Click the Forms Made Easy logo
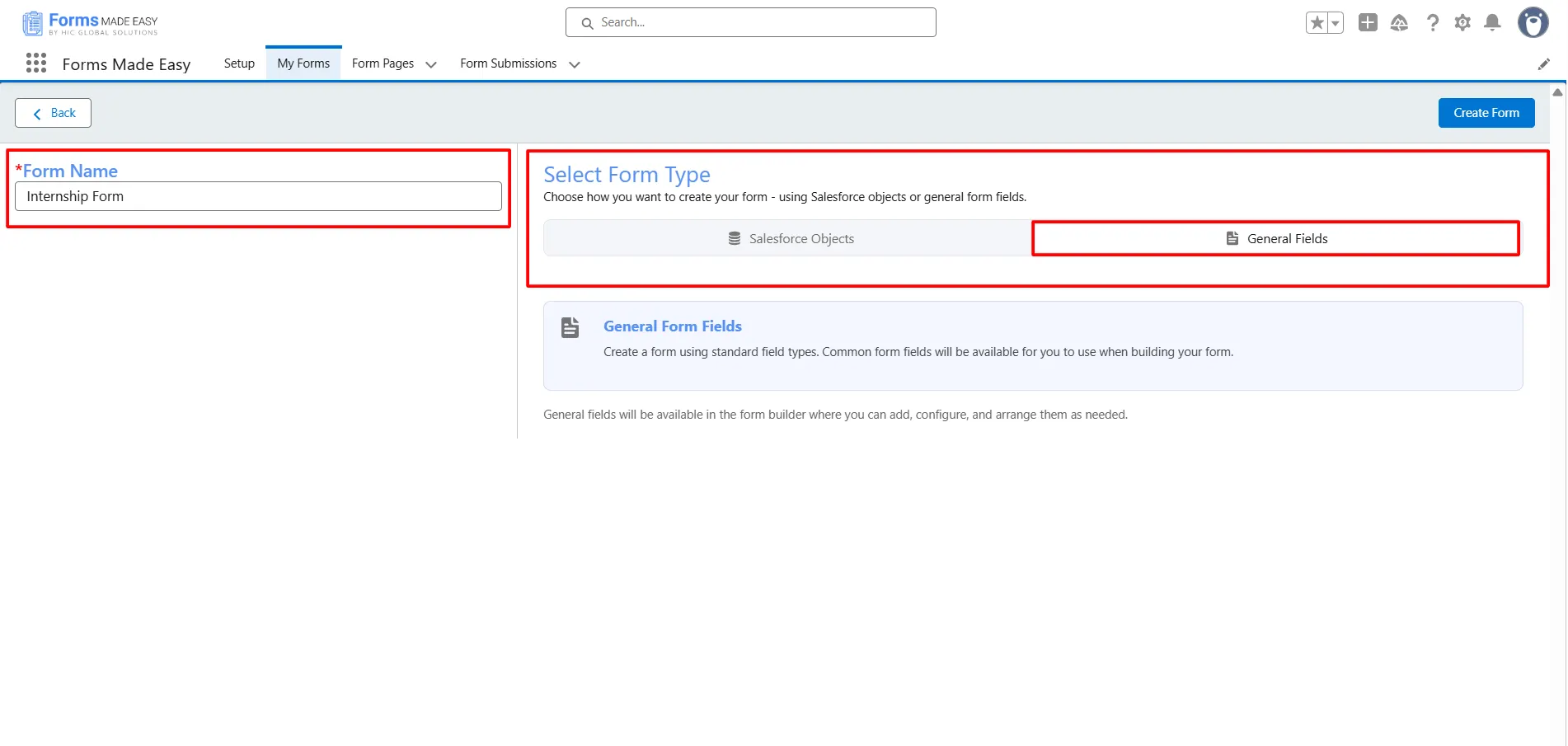This screenshot has width=1568, height=746. [x=90, y=24]
